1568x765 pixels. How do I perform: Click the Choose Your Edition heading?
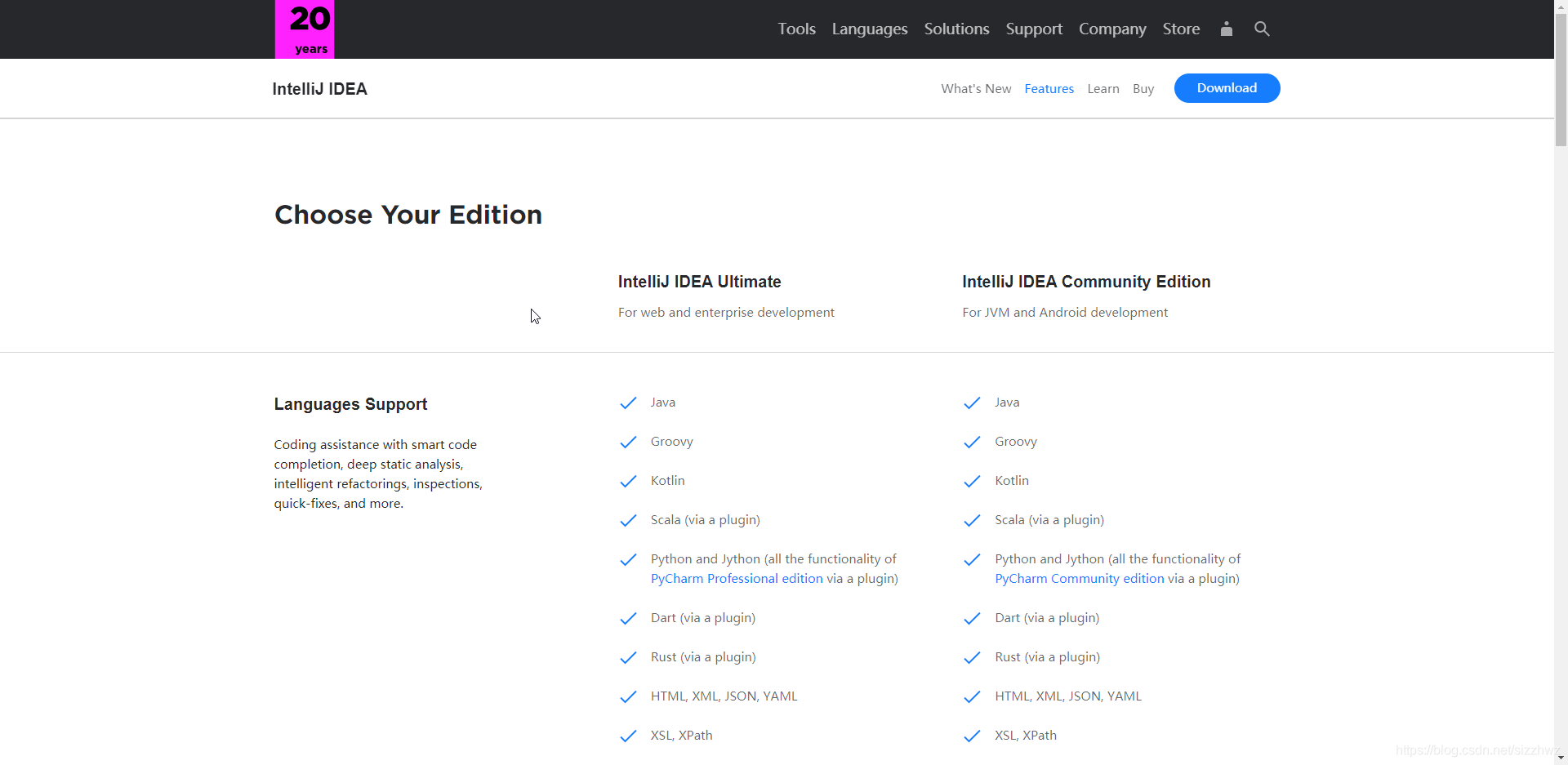[408, 215]
